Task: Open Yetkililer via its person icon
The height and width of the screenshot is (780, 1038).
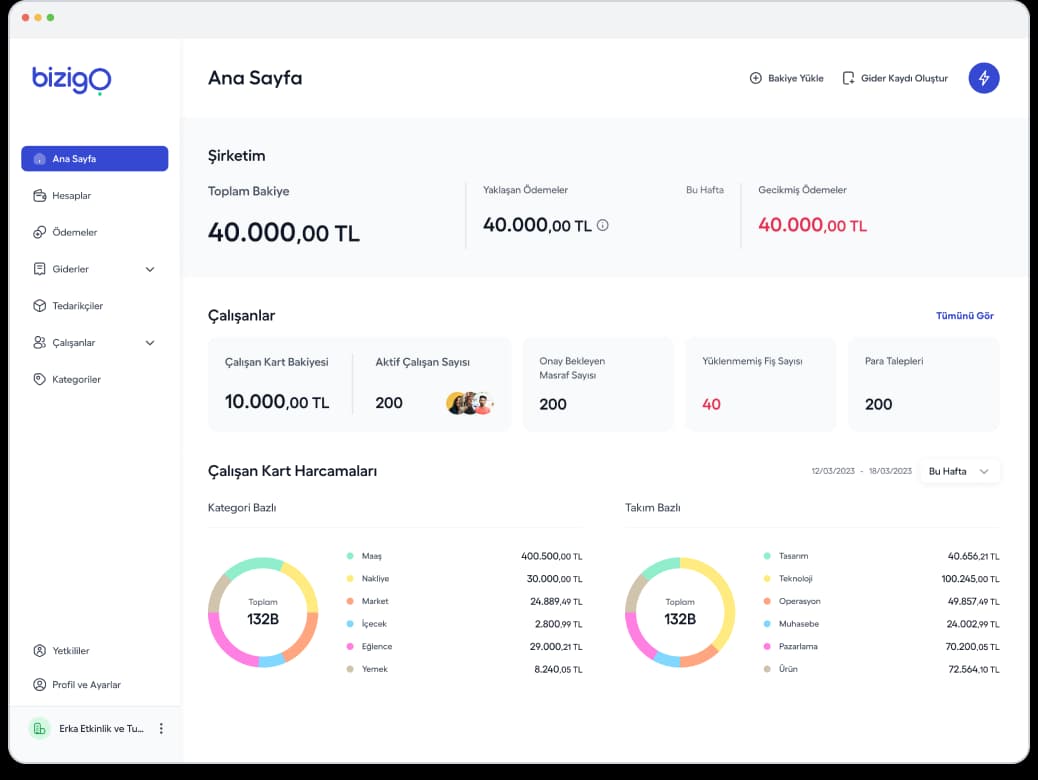Action: coord(39,651)
